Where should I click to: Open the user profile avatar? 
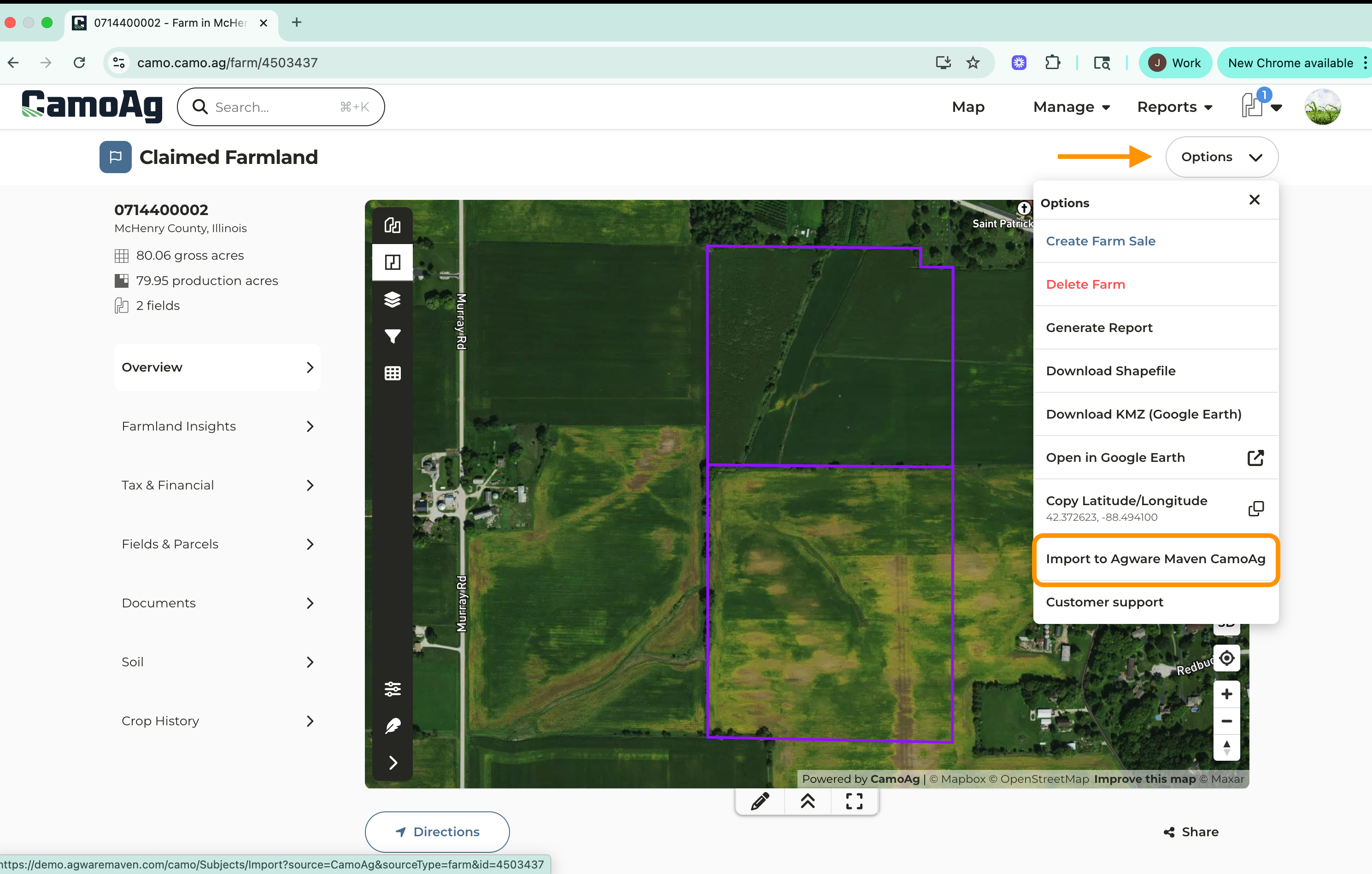coord(1322,106)
